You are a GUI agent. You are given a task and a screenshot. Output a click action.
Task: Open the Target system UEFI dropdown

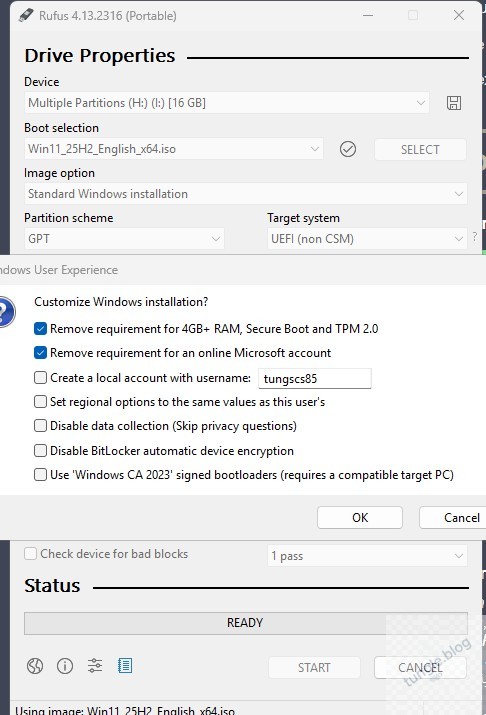(367, 238)
